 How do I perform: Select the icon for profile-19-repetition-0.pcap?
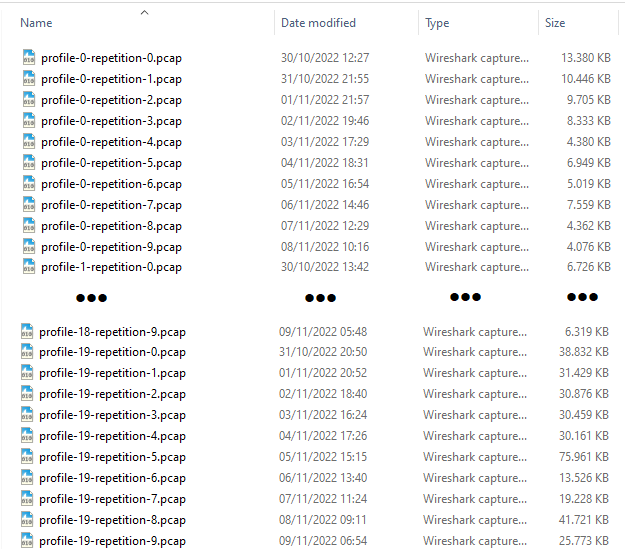27,351
